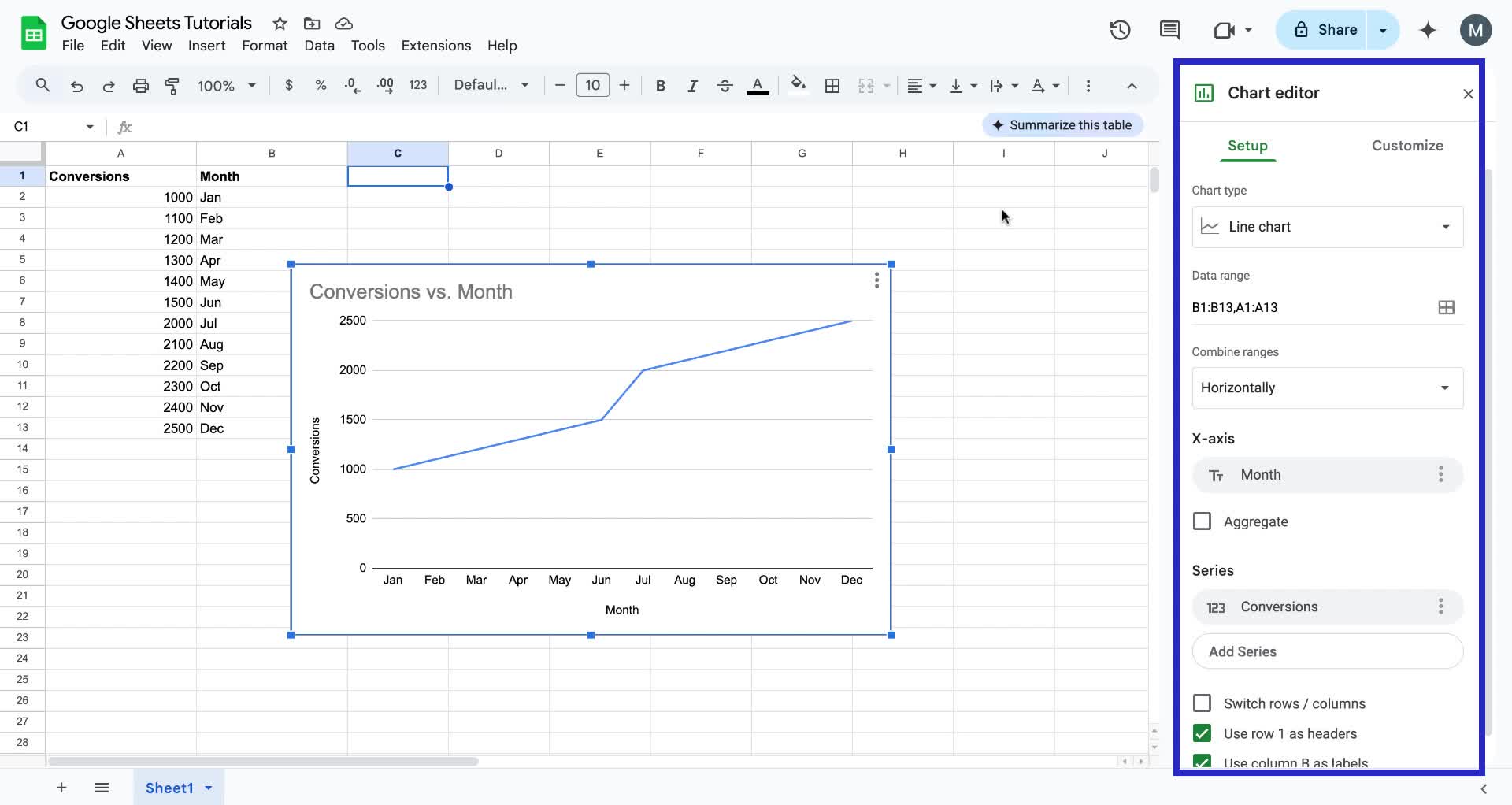Enable Switch rows / columns
The image size is (1512, 805).
coord(1203,703)
